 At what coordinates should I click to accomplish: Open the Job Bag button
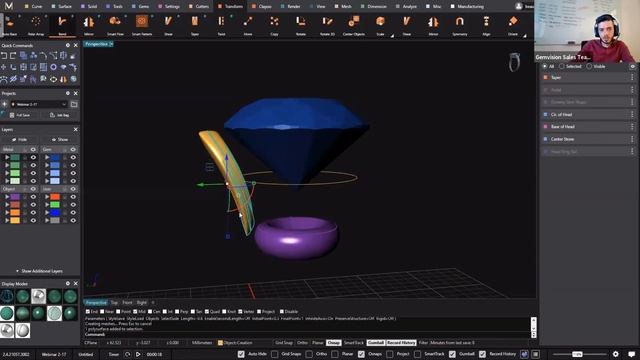(60, 115)
